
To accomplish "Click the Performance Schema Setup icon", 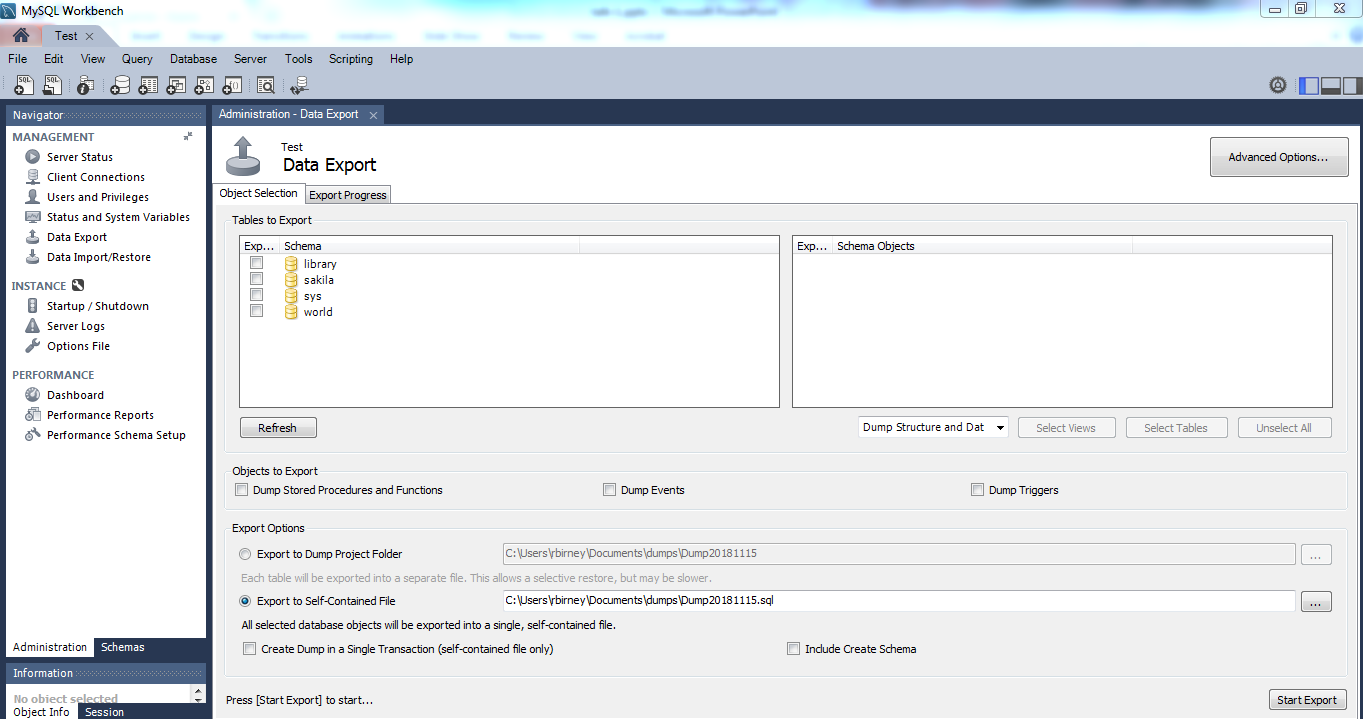I will 33,435.
